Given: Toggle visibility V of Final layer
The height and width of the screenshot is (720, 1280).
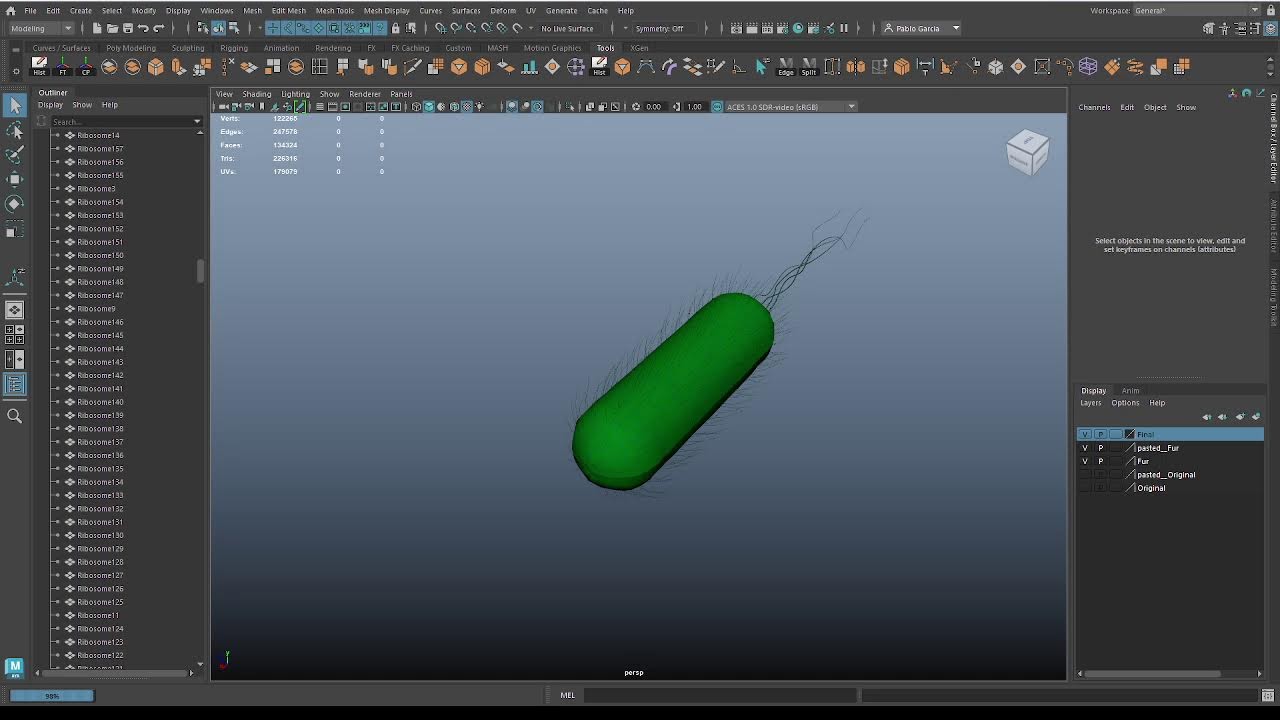Looking at the screenshot, I should (1085, 435).
